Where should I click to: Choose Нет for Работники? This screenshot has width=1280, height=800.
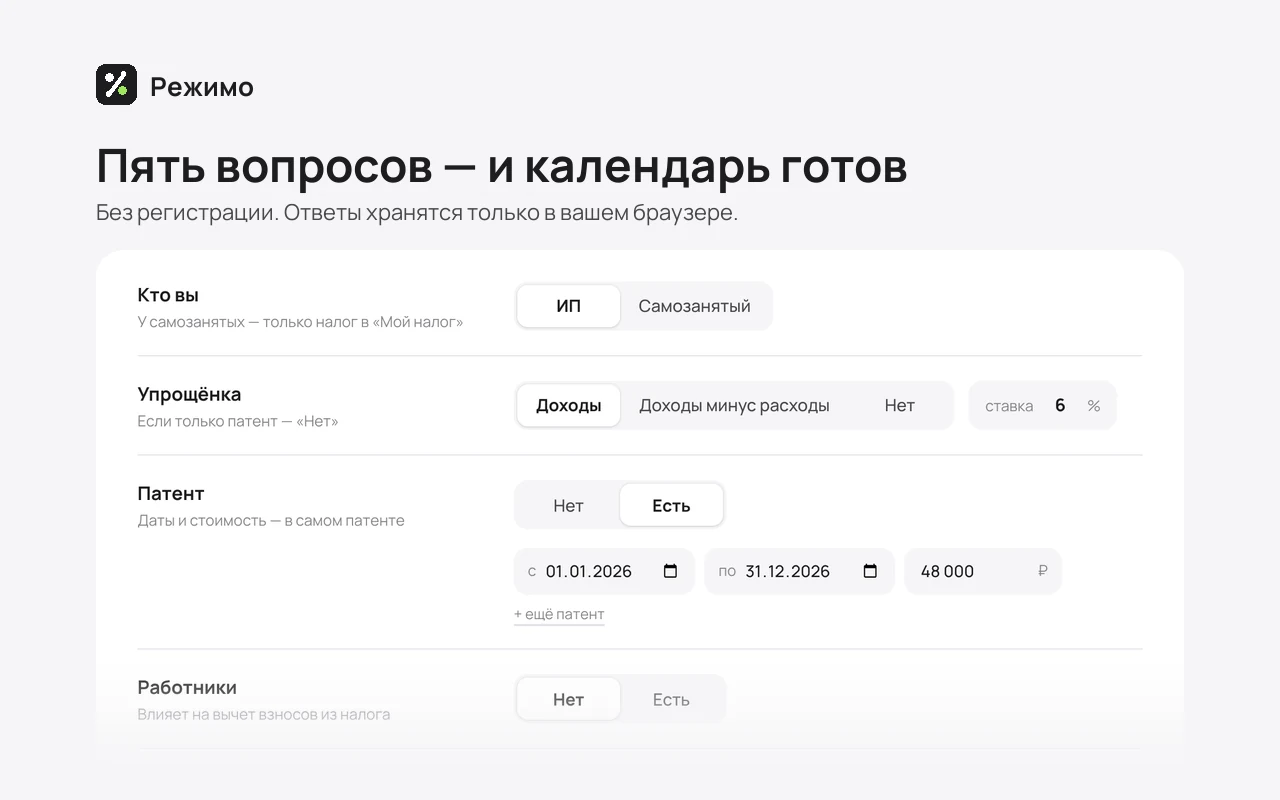[x=568, y=699]
